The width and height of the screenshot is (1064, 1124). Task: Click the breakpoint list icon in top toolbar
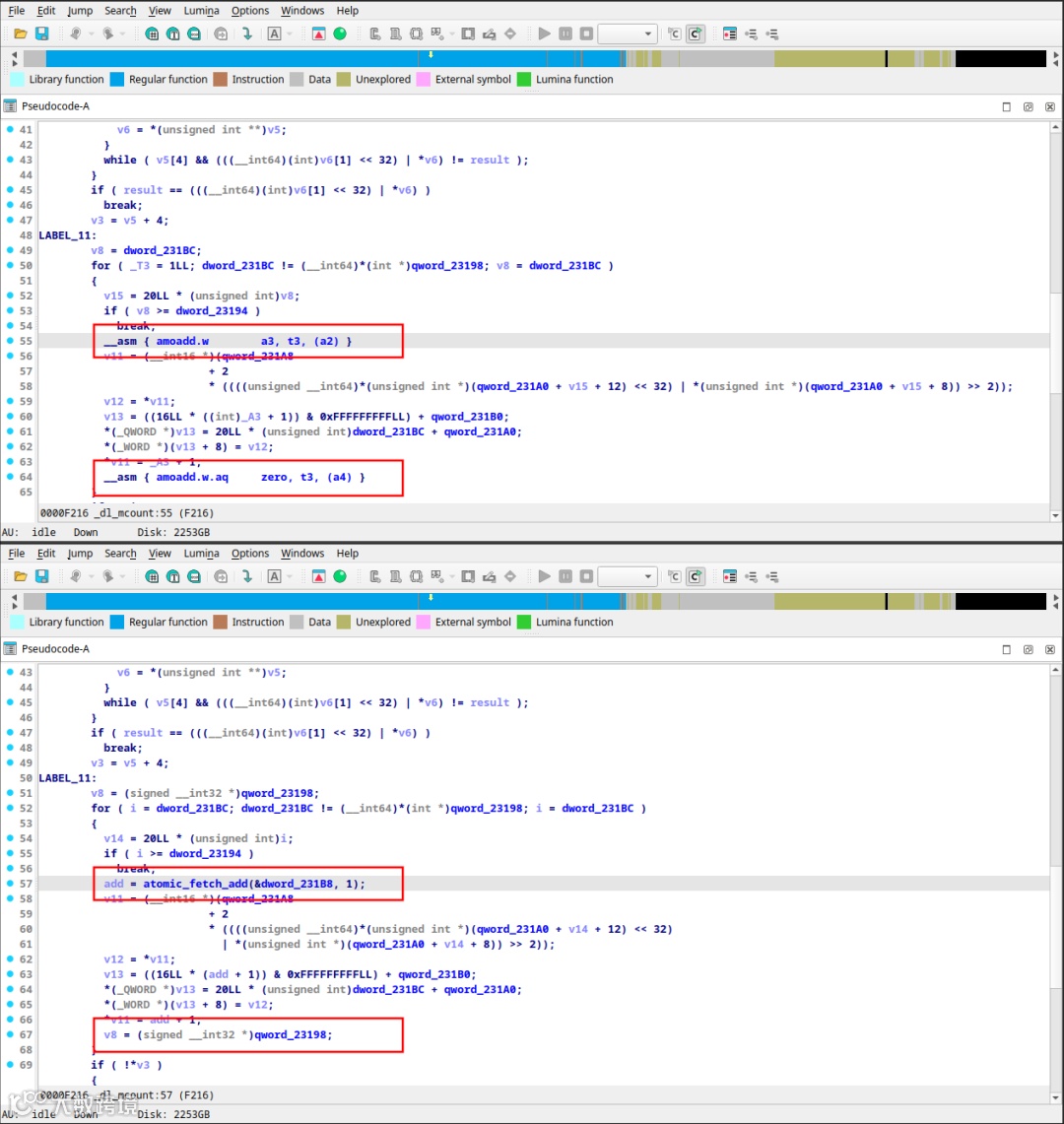(730, 33)
